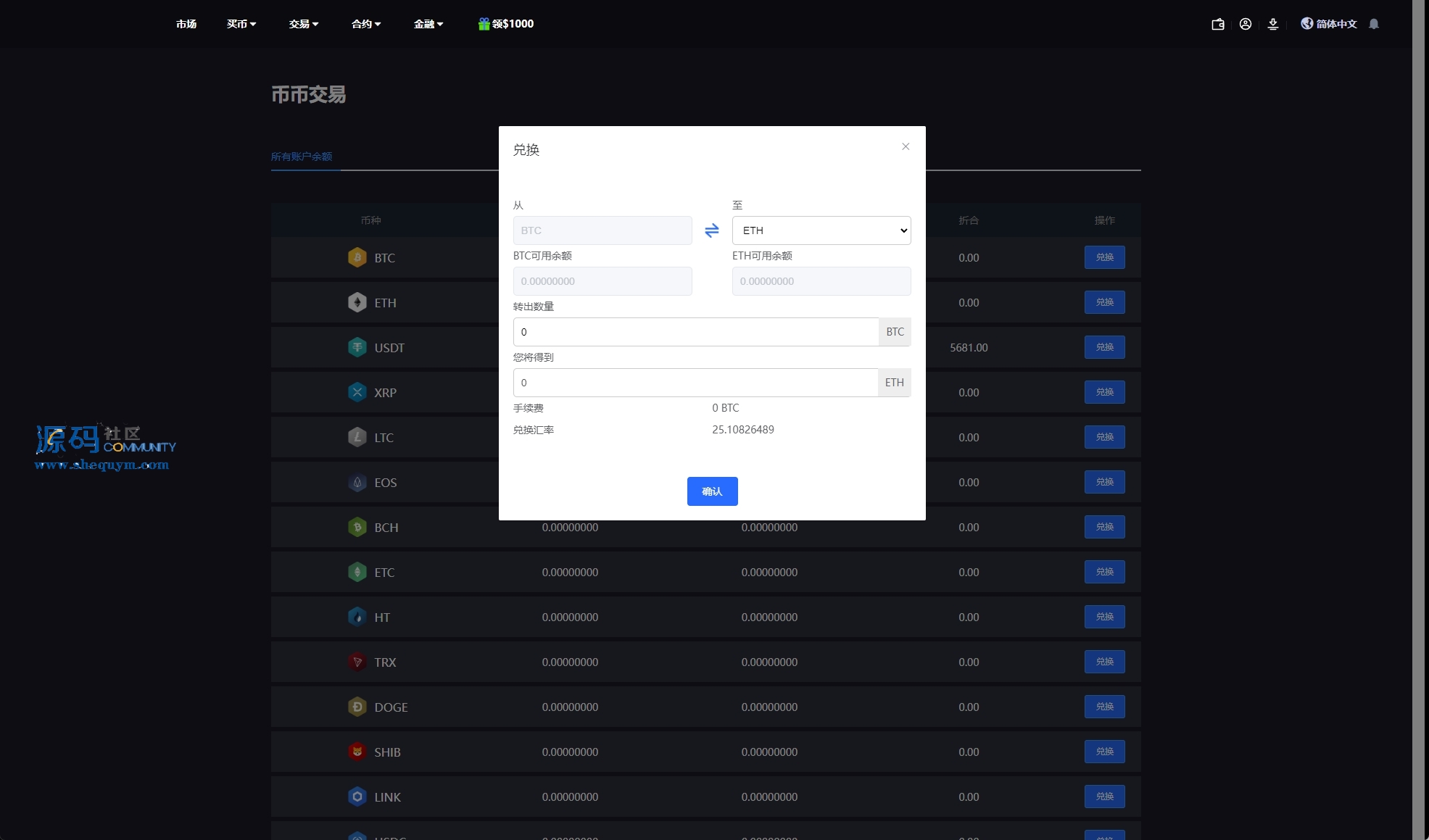The image size is (1429, 840).
Task: Expand the ETH target currency dropdown
Action: [x=821, y=230]
